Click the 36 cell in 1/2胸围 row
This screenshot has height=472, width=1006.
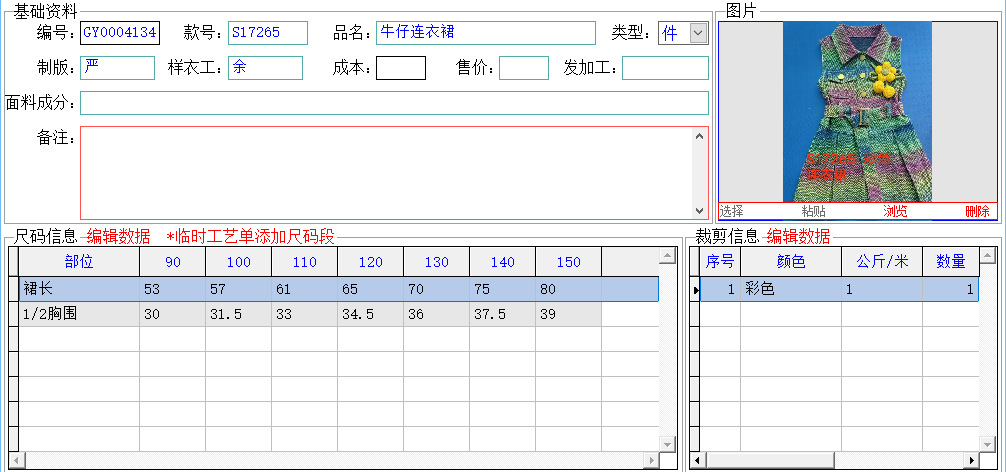click(x=437, y=314)
